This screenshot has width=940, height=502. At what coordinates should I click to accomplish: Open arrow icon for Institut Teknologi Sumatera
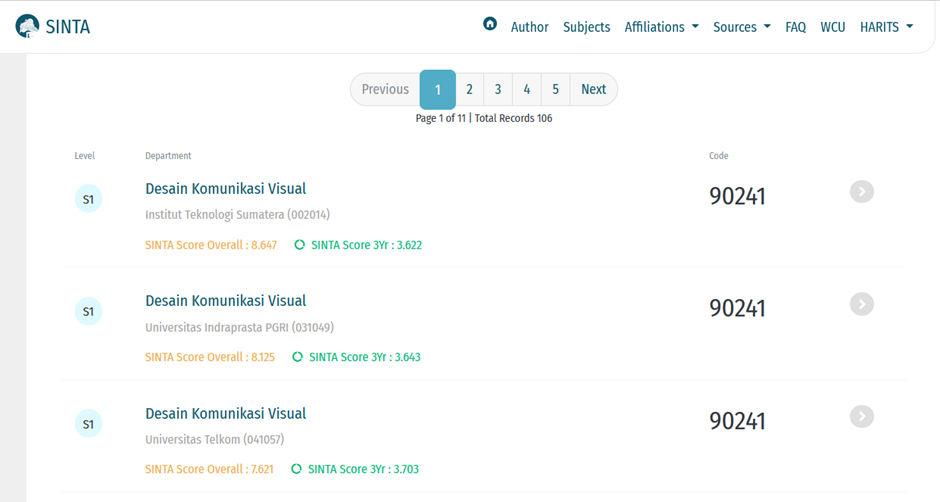point(861,191)
